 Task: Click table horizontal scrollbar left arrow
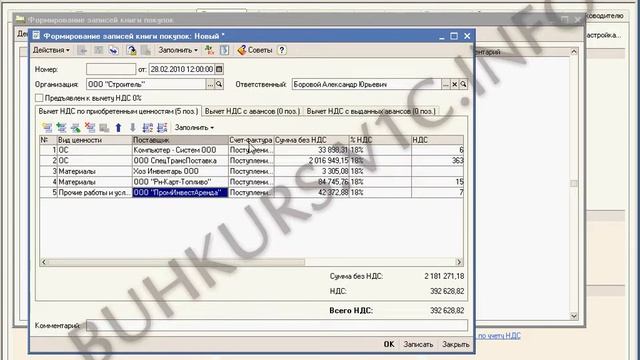(x=44, y=262)
